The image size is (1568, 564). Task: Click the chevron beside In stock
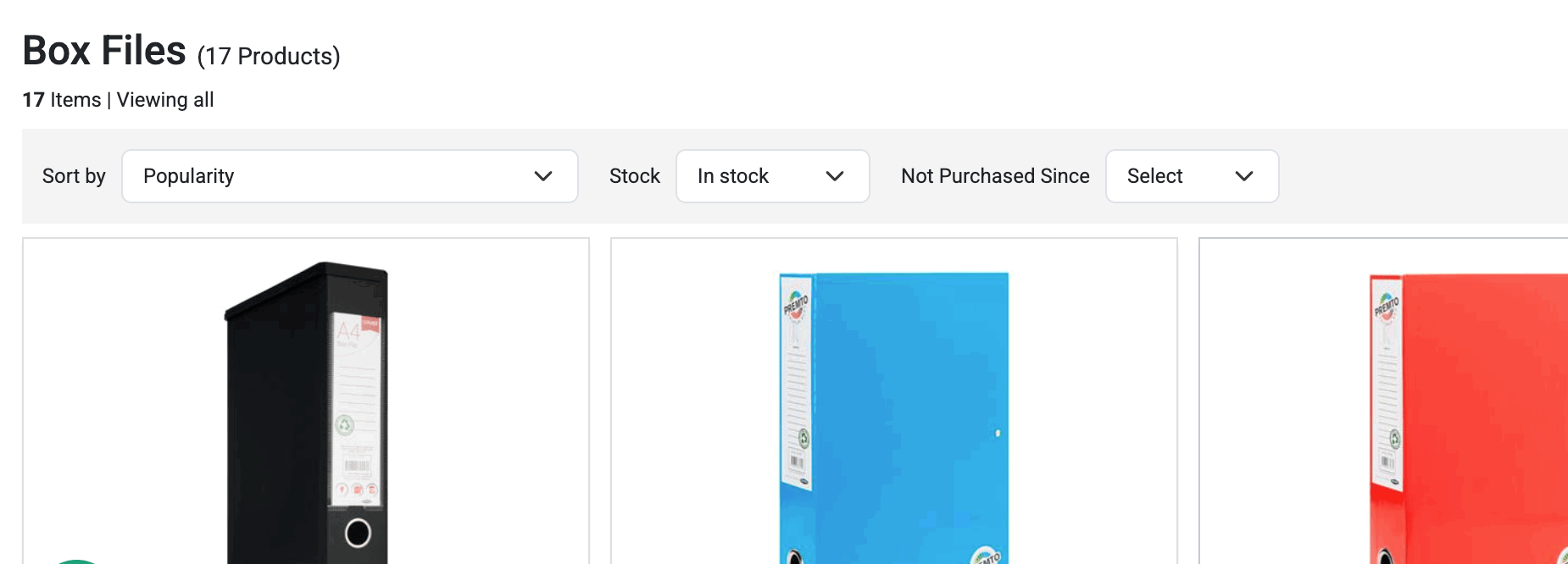click(x=835, y=176)
